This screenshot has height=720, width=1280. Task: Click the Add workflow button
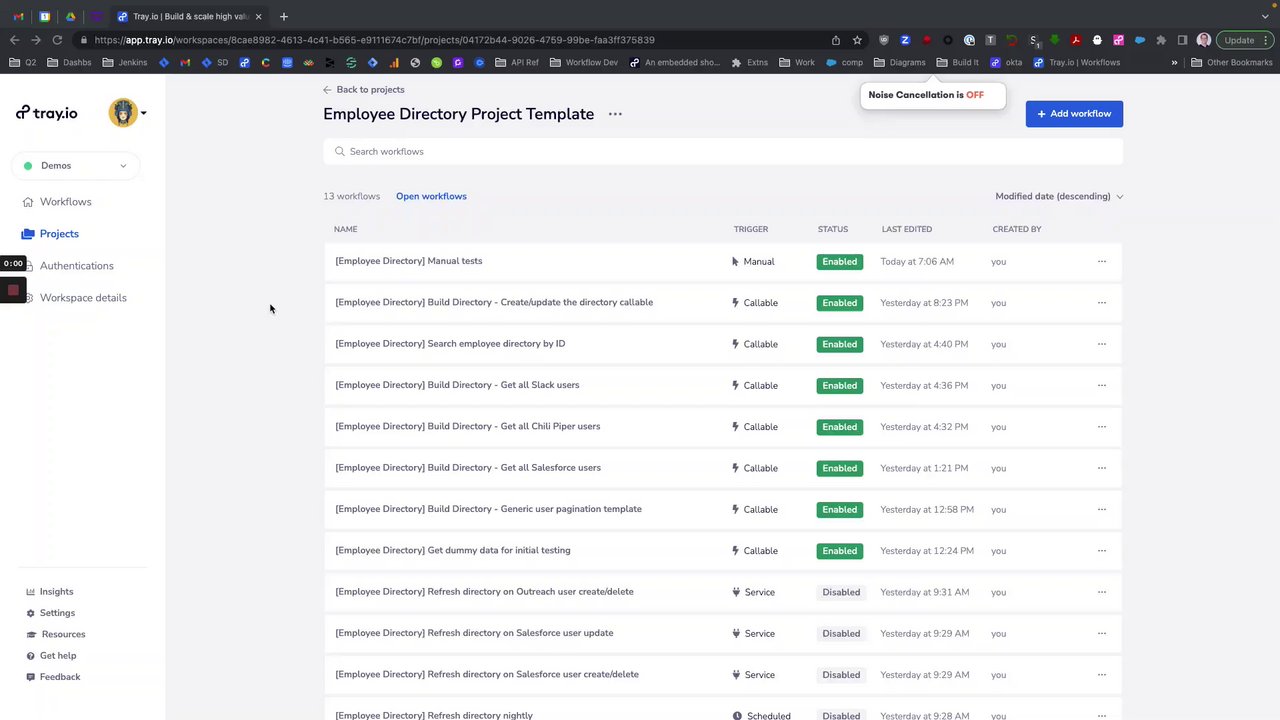pos(1074,114)
